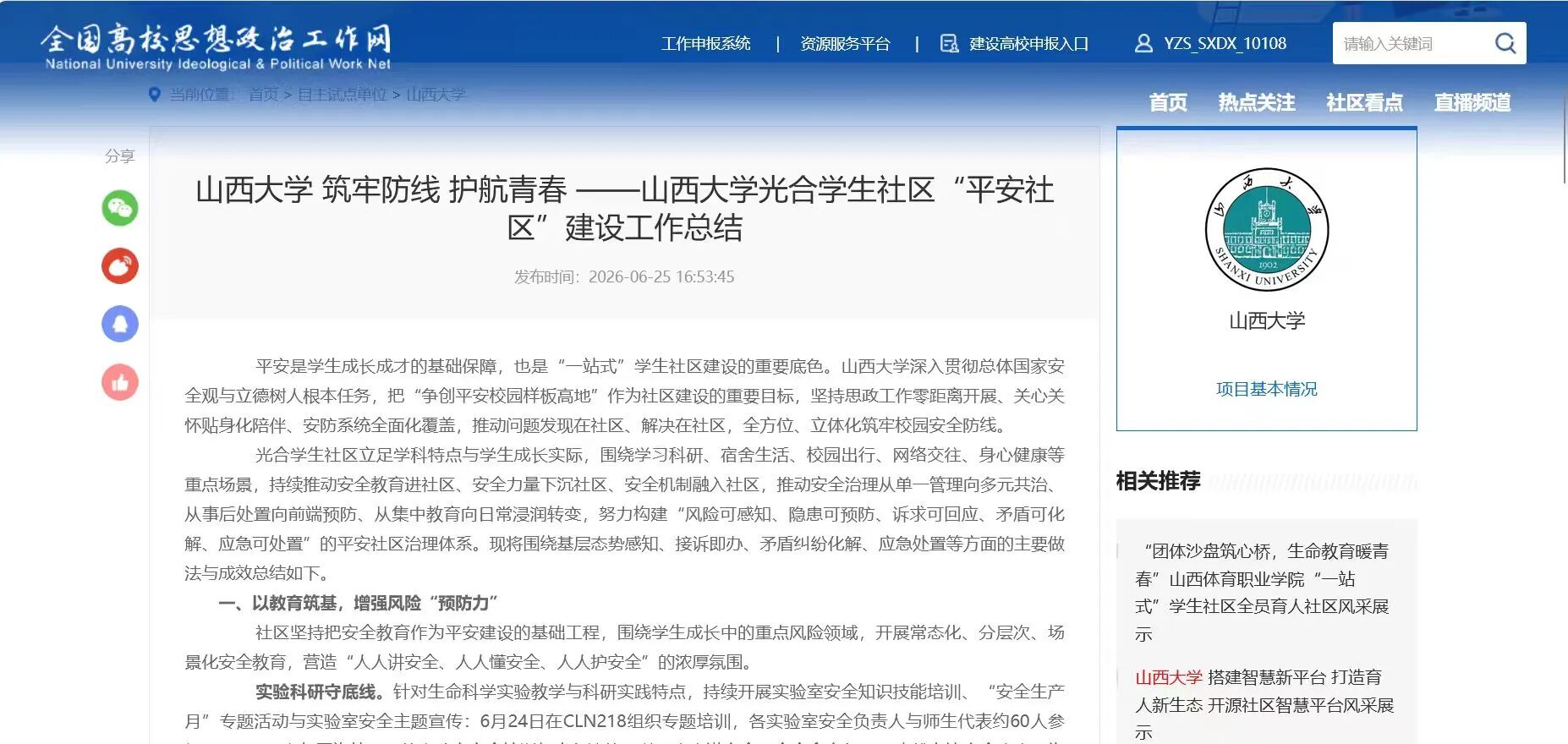Focus the 请输入关键词 search field
This screenshot has width=1568, height=744.
tap(1412, 43)
